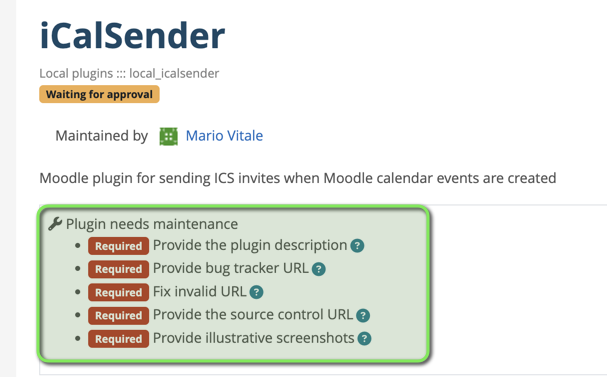Show help for source control URL requirement
The height and width of the screenshot is (377, 607).
363,315
